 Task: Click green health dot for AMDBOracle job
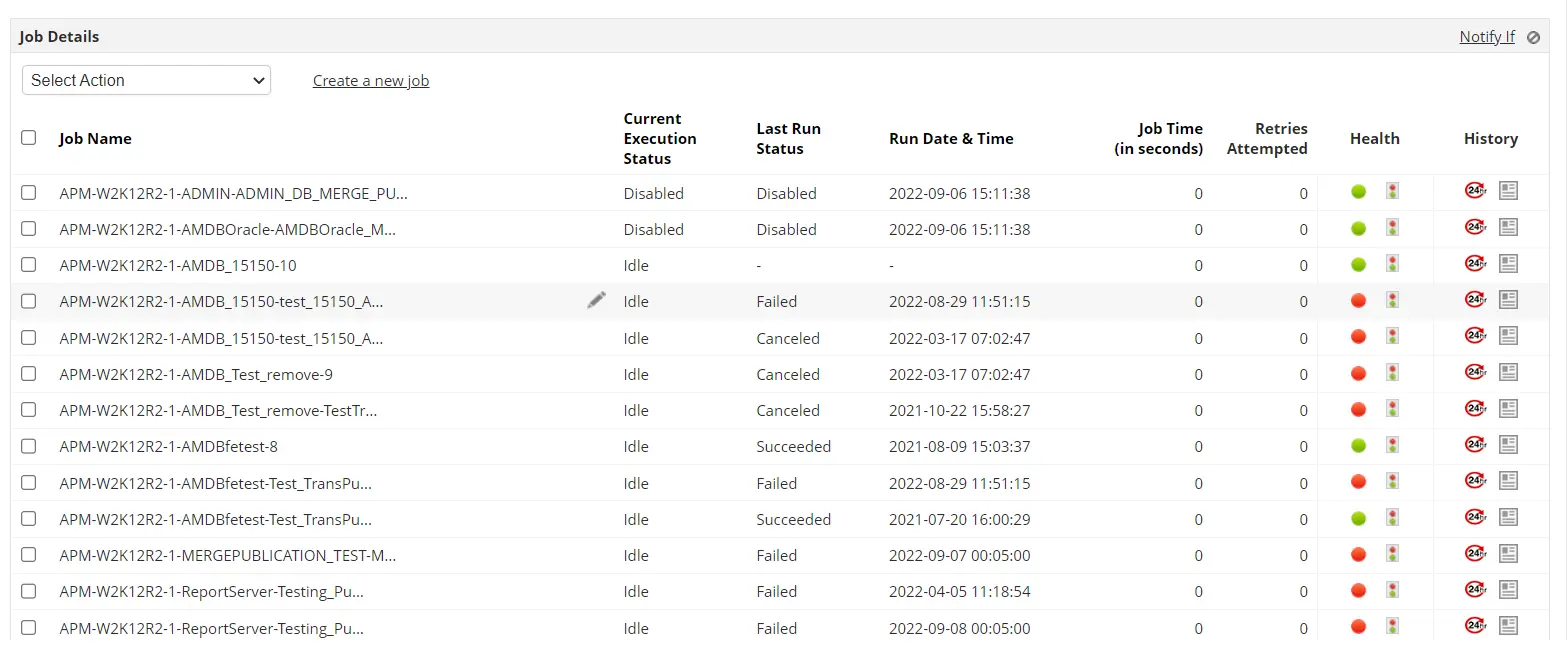click(1358, 228)
